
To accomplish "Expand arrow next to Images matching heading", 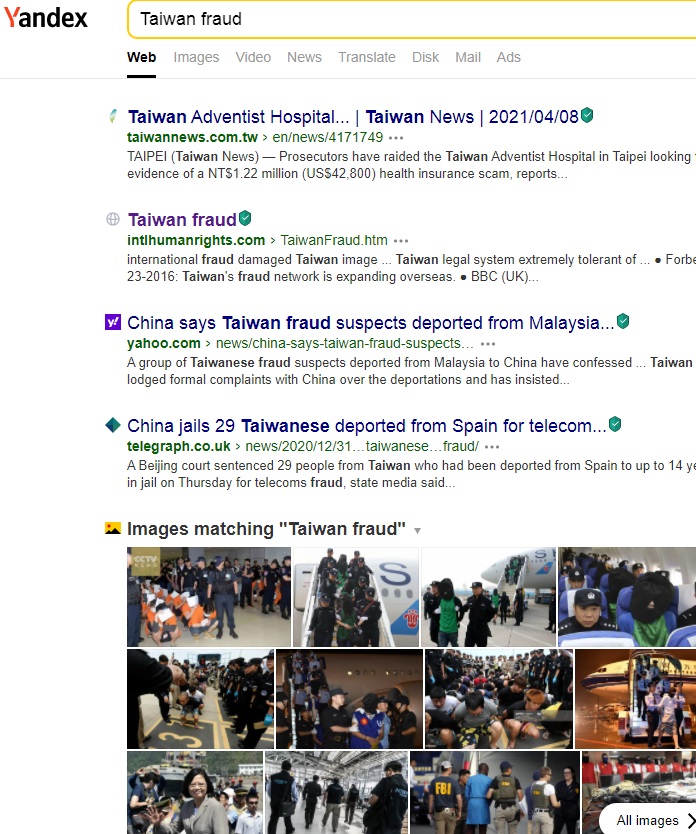I will tap(418, 530).
